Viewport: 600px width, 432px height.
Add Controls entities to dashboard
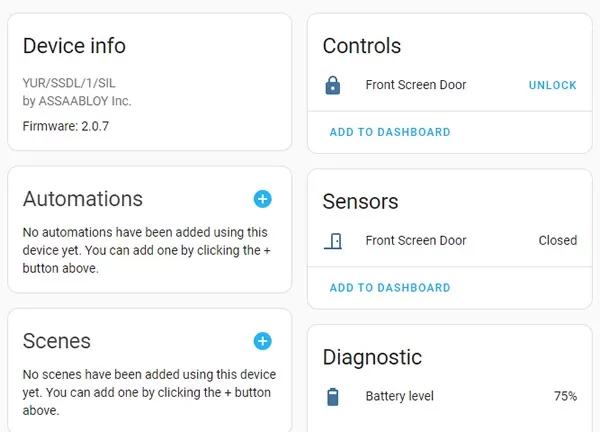(x=390, y=132)
